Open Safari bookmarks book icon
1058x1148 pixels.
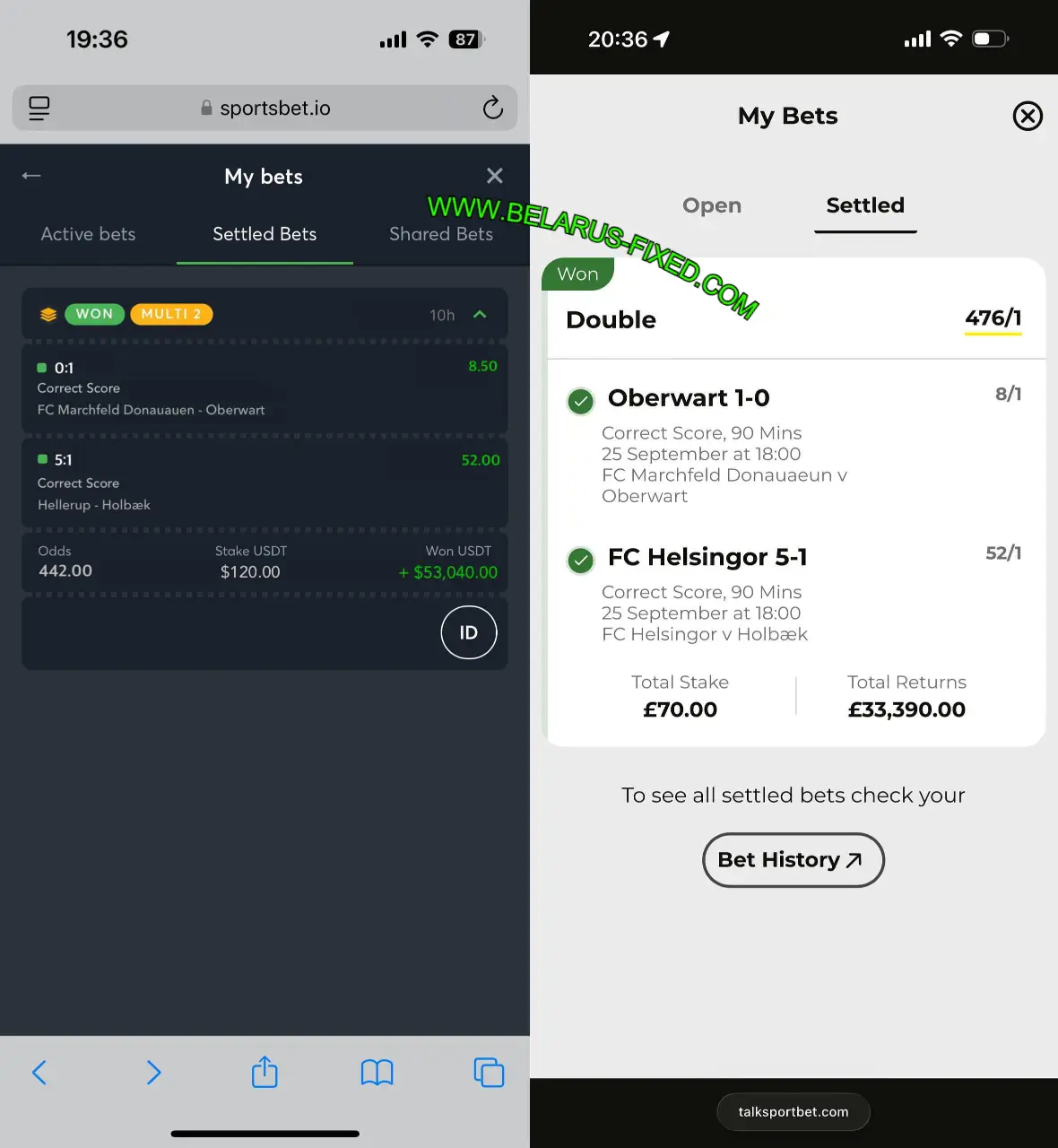click(377, 1073)
